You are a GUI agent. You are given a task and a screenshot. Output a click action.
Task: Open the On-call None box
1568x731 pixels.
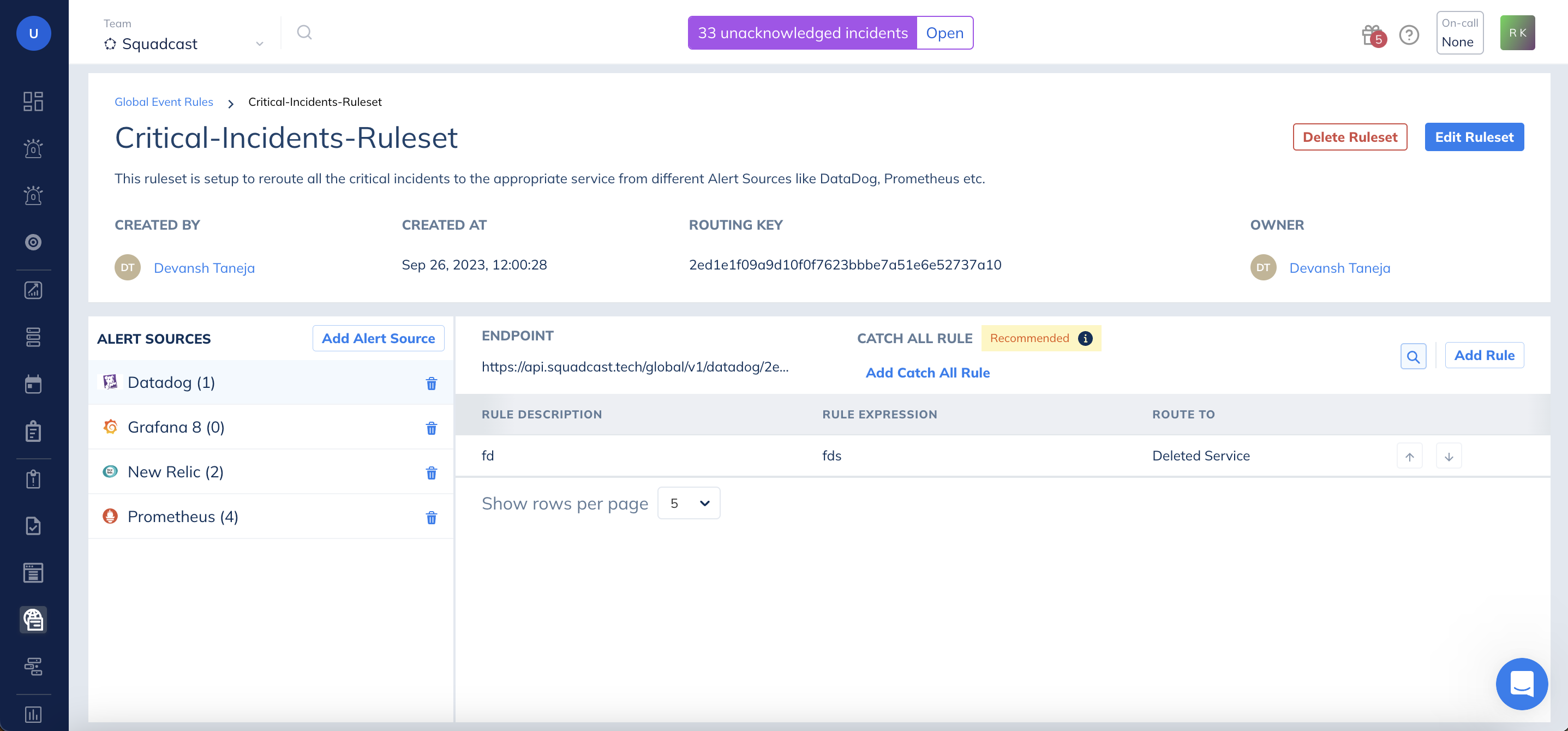(1459, 33)
